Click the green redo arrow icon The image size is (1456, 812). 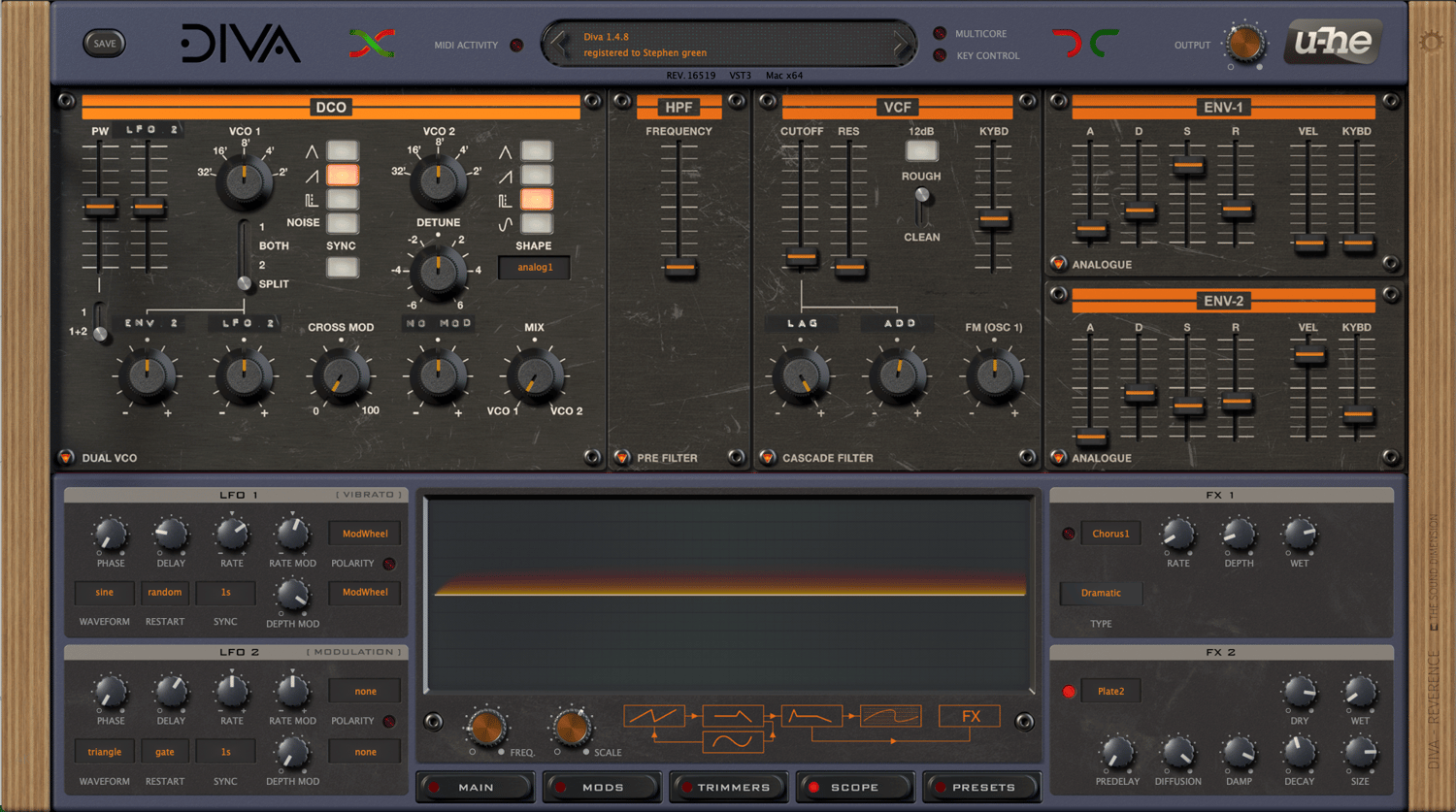pos(1104,43)
